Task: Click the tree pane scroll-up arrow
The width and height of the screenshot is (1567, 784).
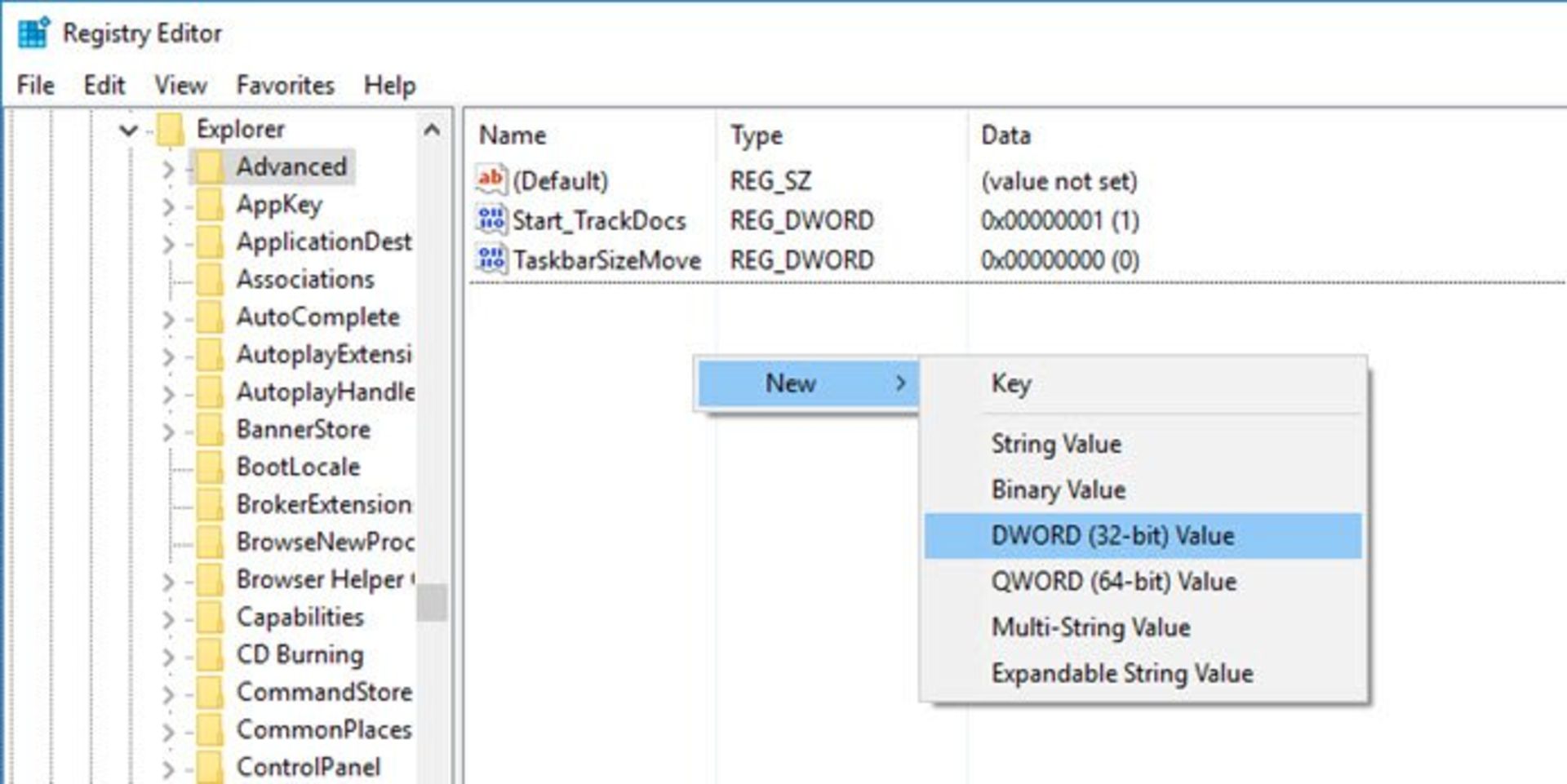Action: 433,130
